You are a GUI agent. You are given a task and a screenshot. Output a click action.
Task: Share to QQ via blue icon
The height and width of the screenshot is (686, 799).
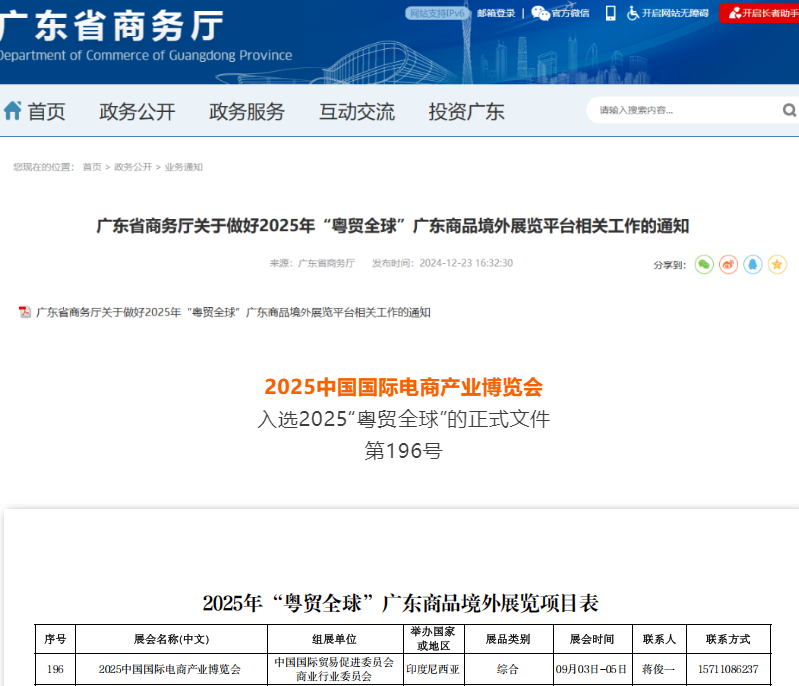tap(753, 265)
